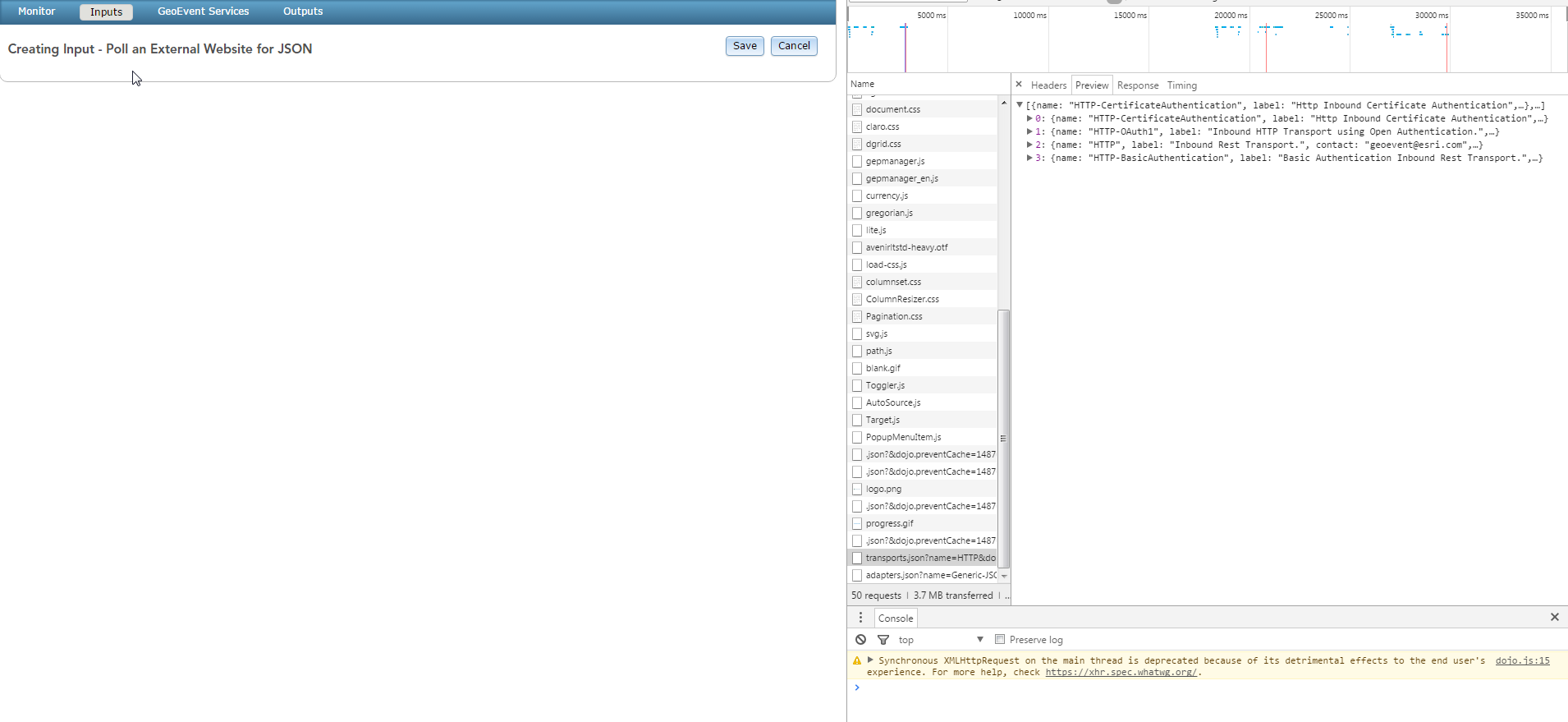Click the claro.css file icon
The width and height of the screenshot is (1568, 722).
pos(857,126)
